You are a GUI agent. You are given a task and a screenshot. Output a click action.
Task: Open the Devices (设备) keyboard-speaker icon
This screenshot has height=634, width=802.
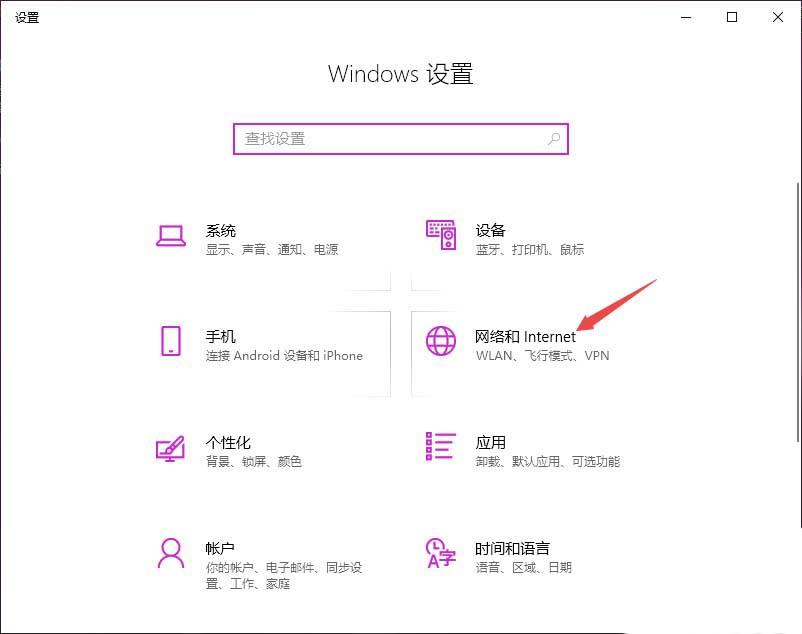click(x=441, y=235)
